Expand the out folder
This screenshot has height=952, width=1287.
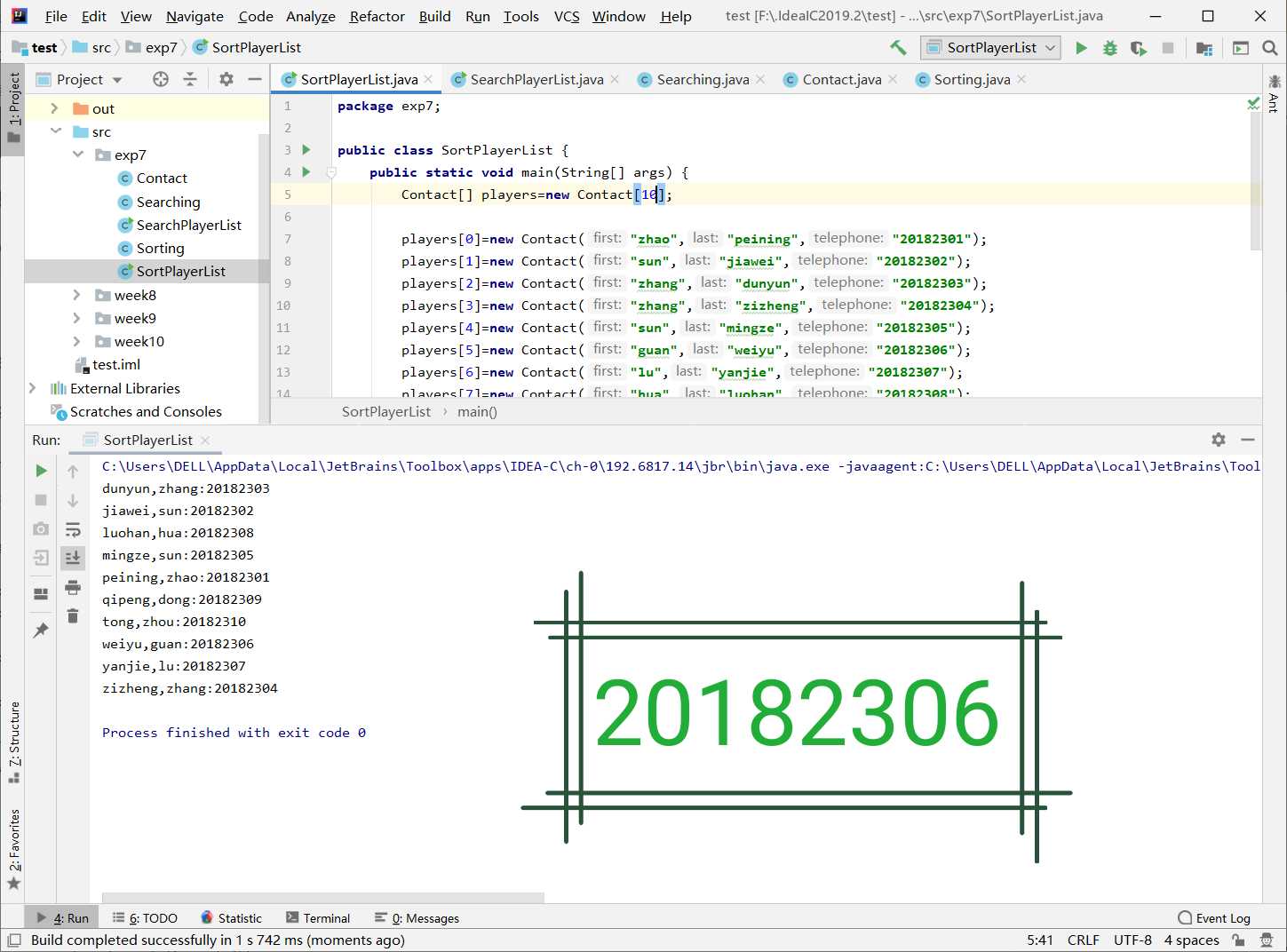(54, 108)
